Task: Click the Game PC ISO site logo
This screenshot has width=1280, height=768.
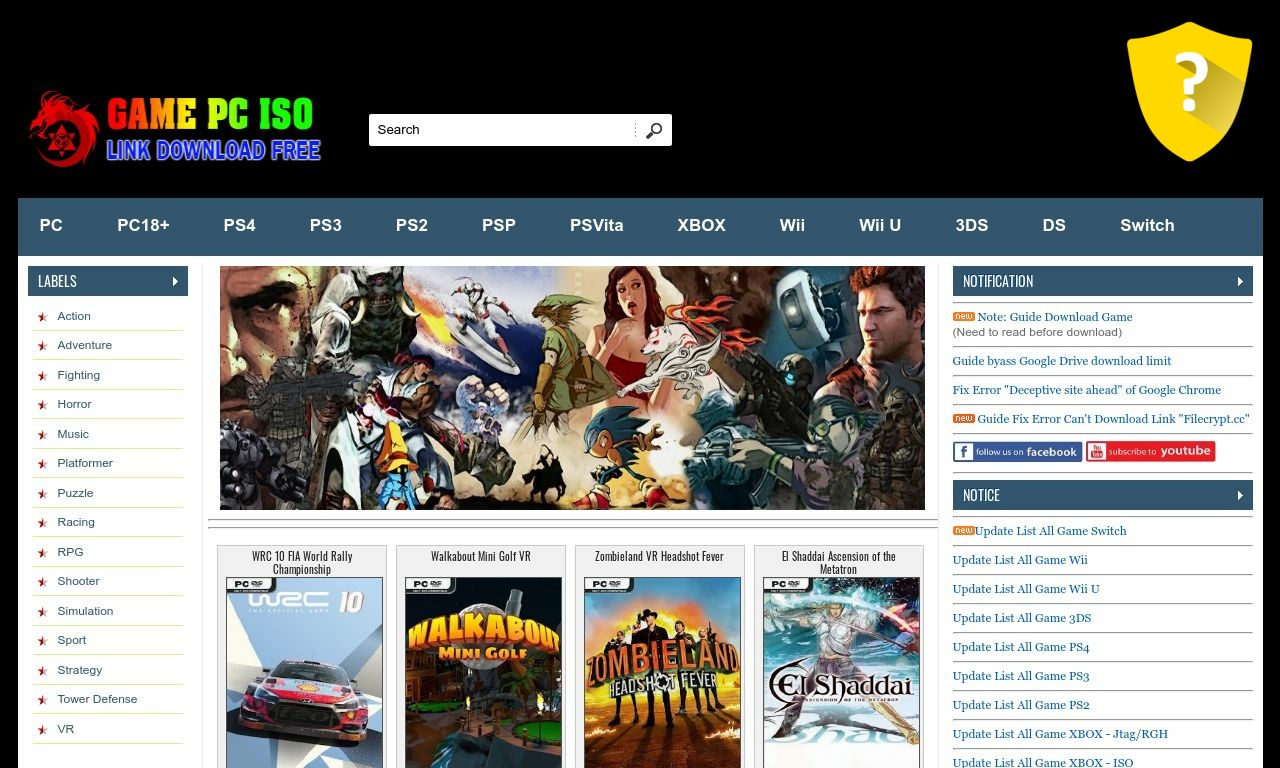Action: point(175,129)
